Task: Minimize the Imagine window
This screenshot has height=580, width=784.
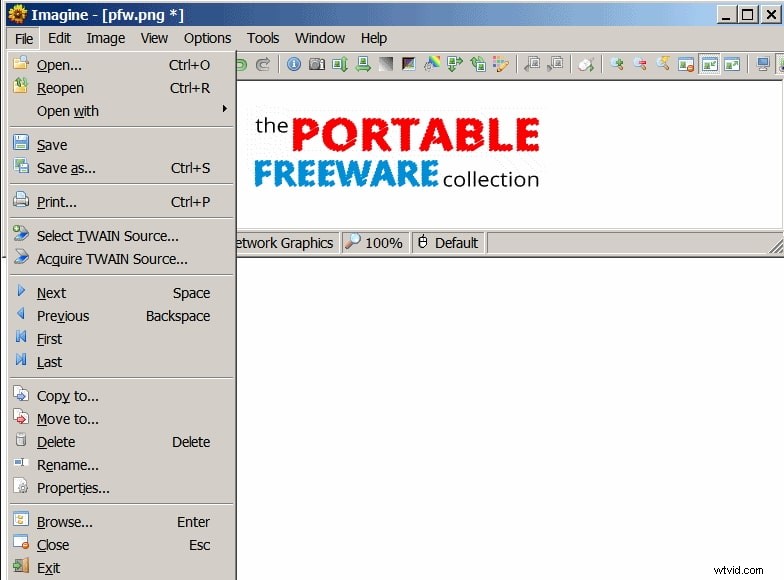Action: [727, 14]
